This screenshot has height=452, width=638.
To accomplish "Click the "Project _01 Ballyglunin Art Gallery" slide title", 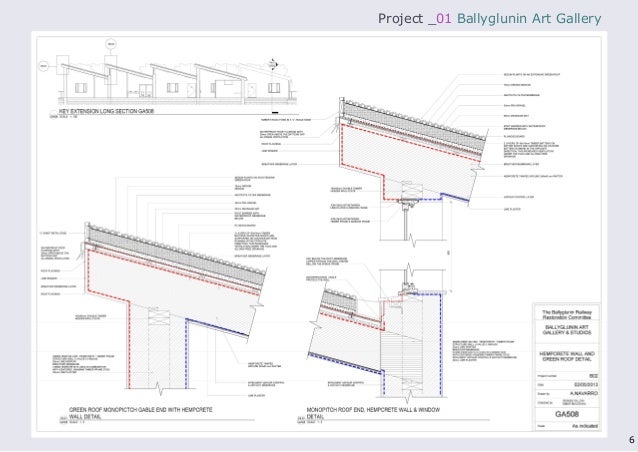I will tap(489, 19).
